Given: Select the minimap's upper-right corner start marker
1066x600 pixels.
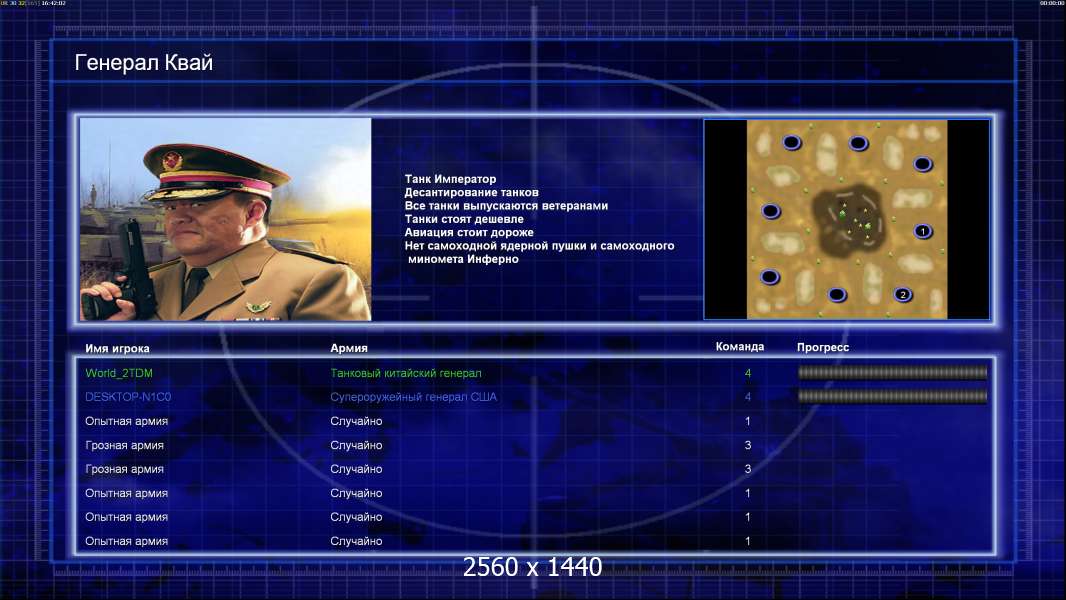Looking at the screenshot, I should [923, 164].
